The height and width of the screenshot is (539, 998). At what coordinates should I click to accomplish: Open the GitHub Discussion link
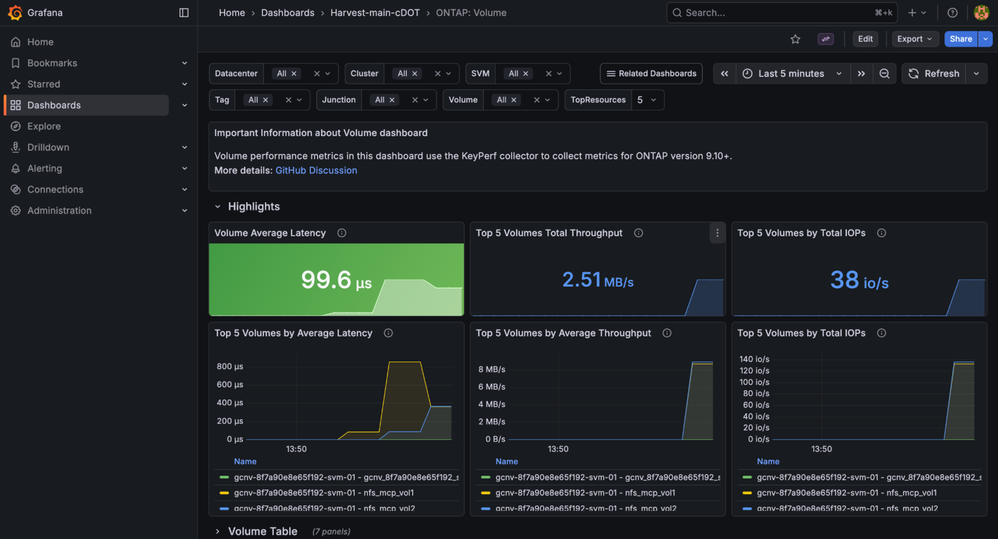click(x=316, y=171)
